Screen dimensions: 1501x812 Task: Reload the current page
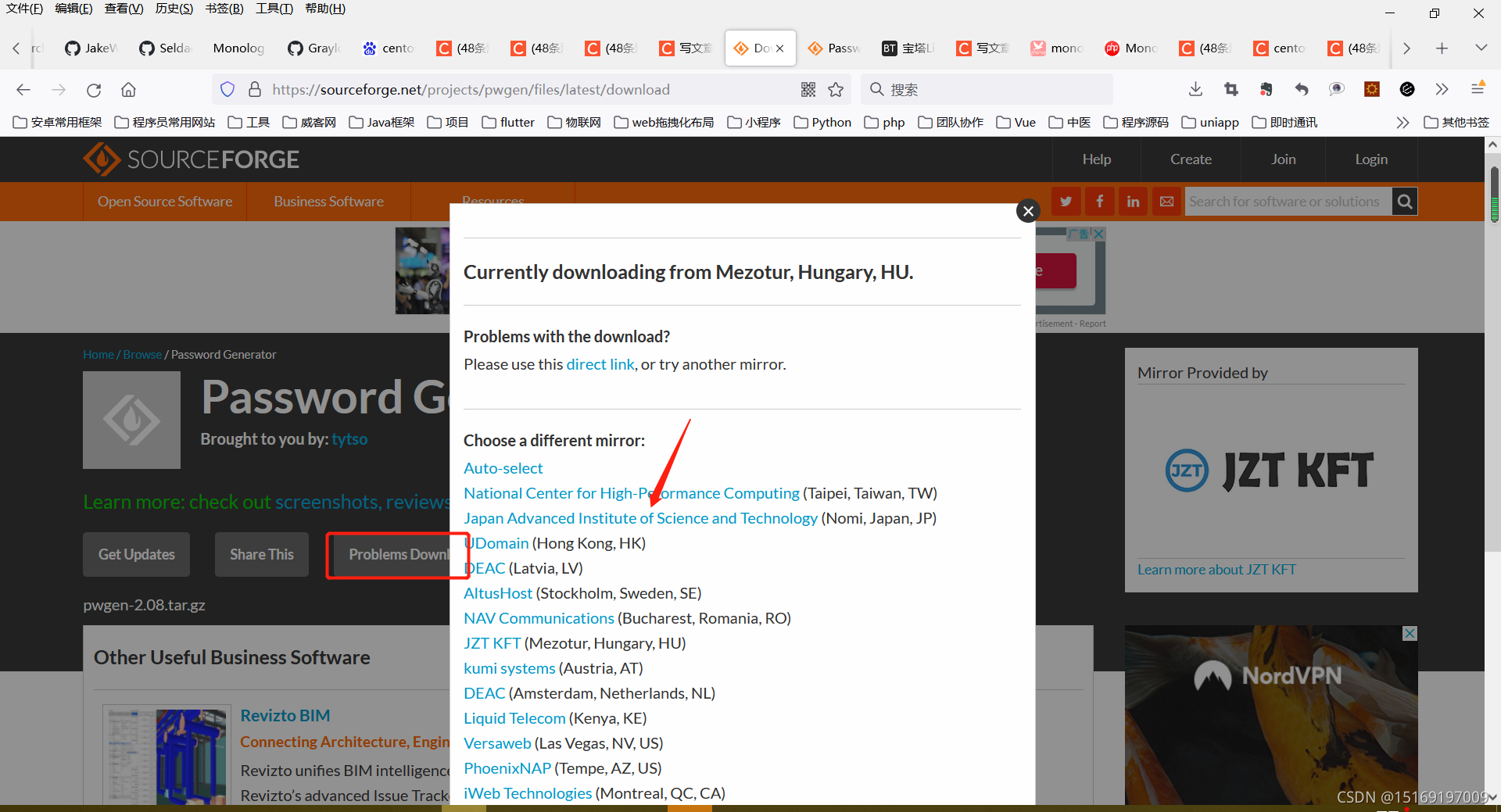(94, 90)
